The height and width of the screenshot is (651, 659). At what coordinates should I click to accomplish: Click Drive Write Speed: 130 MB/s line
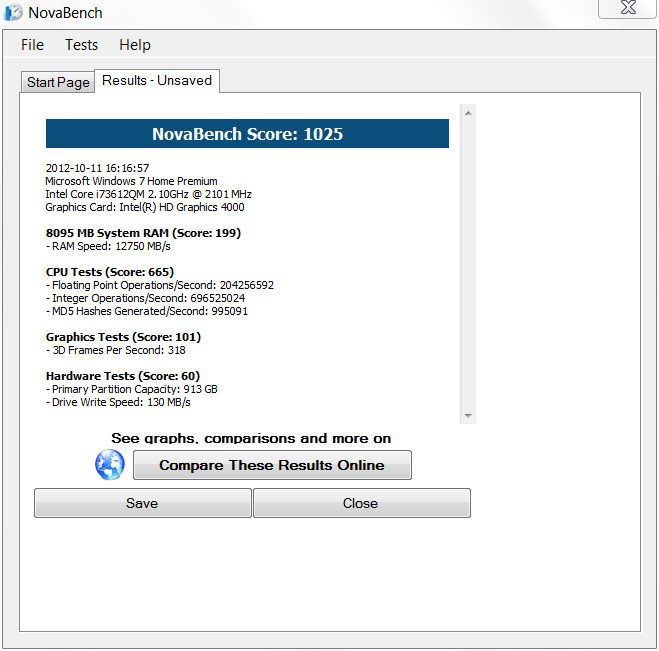coord(118,402)
